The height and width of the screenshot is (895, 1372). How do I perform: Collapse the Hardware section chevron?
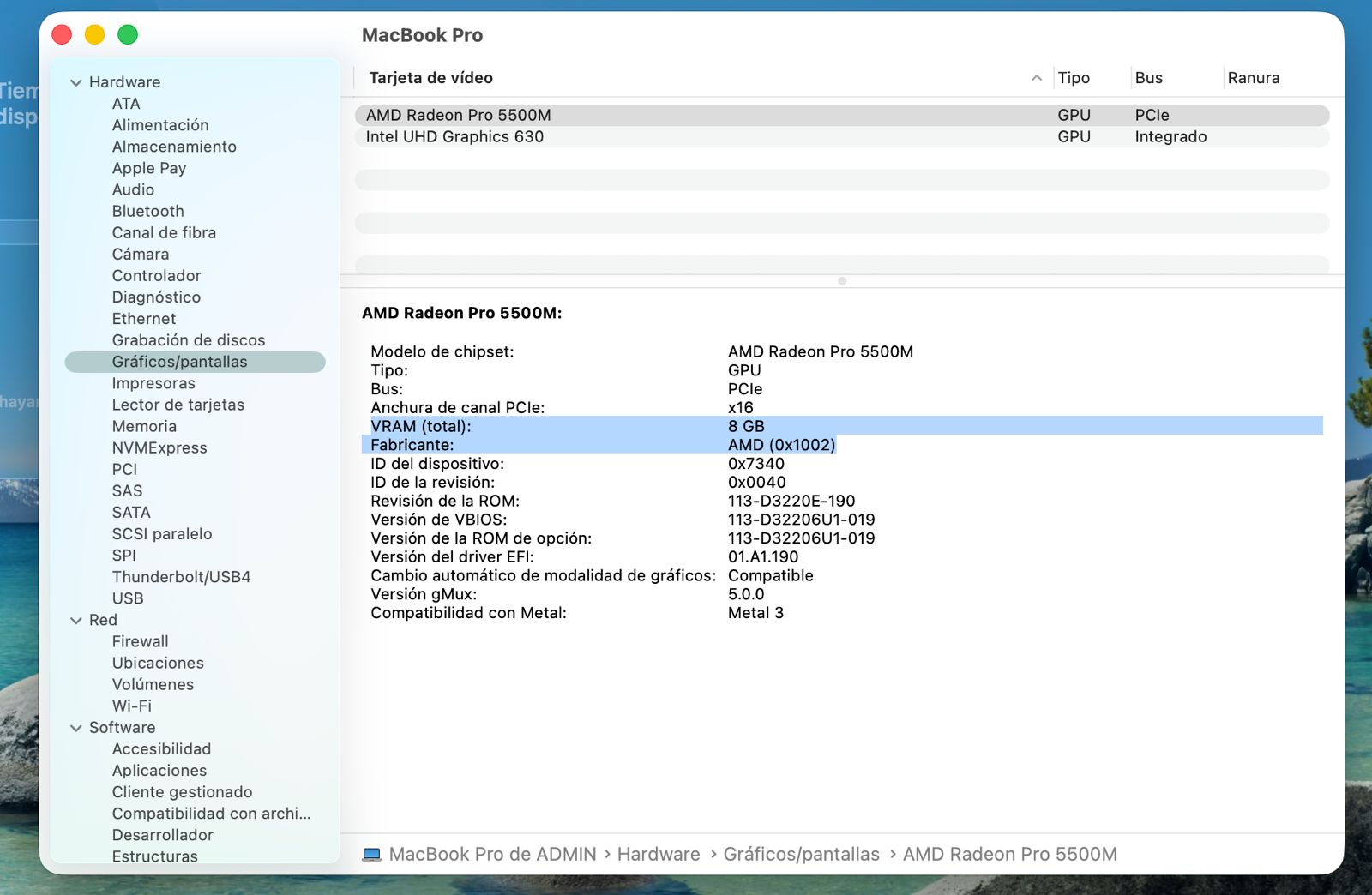point(76,83)
